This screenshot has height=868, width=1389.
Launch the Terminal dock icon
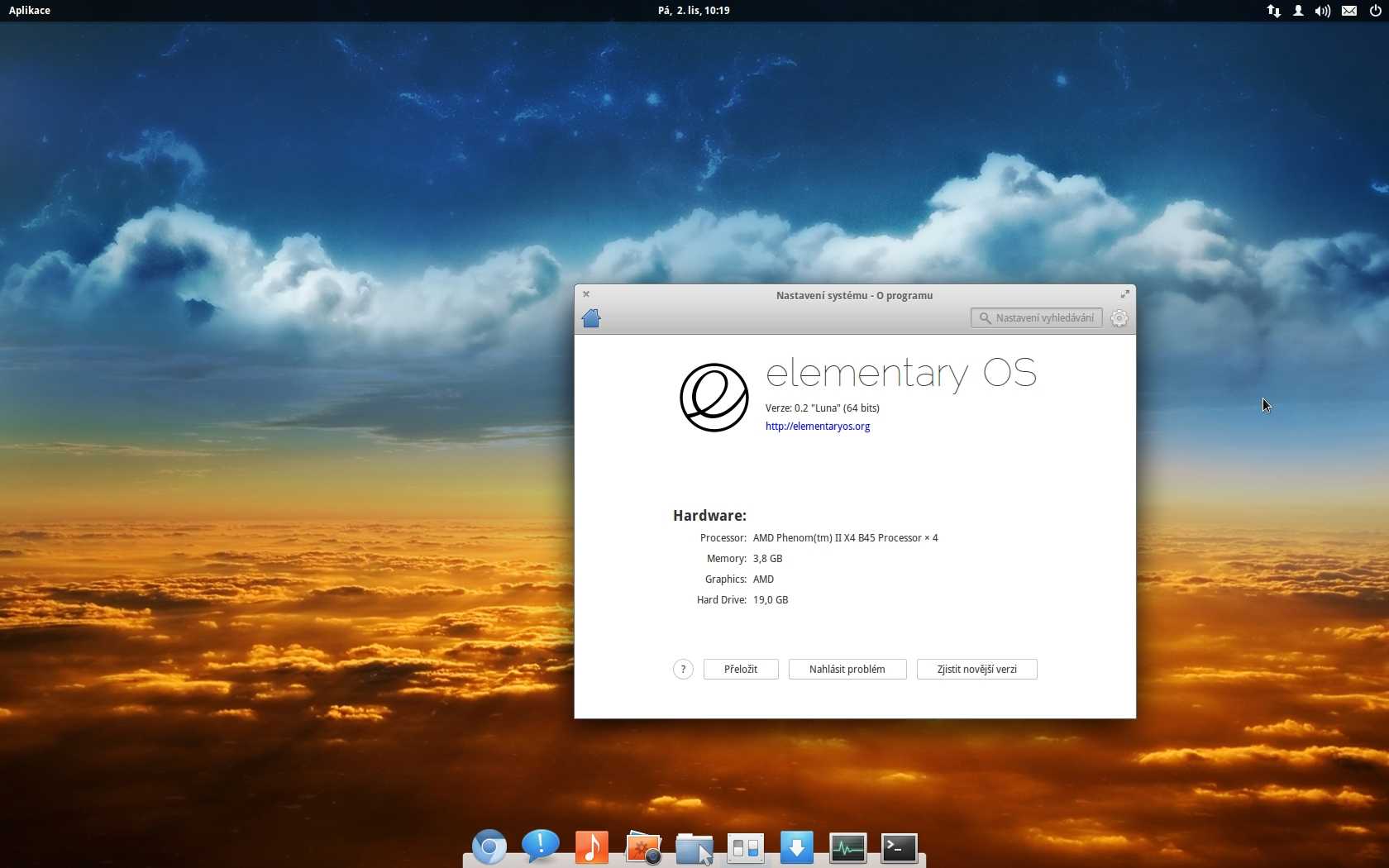pyautogui.click(x=900, y=848)
